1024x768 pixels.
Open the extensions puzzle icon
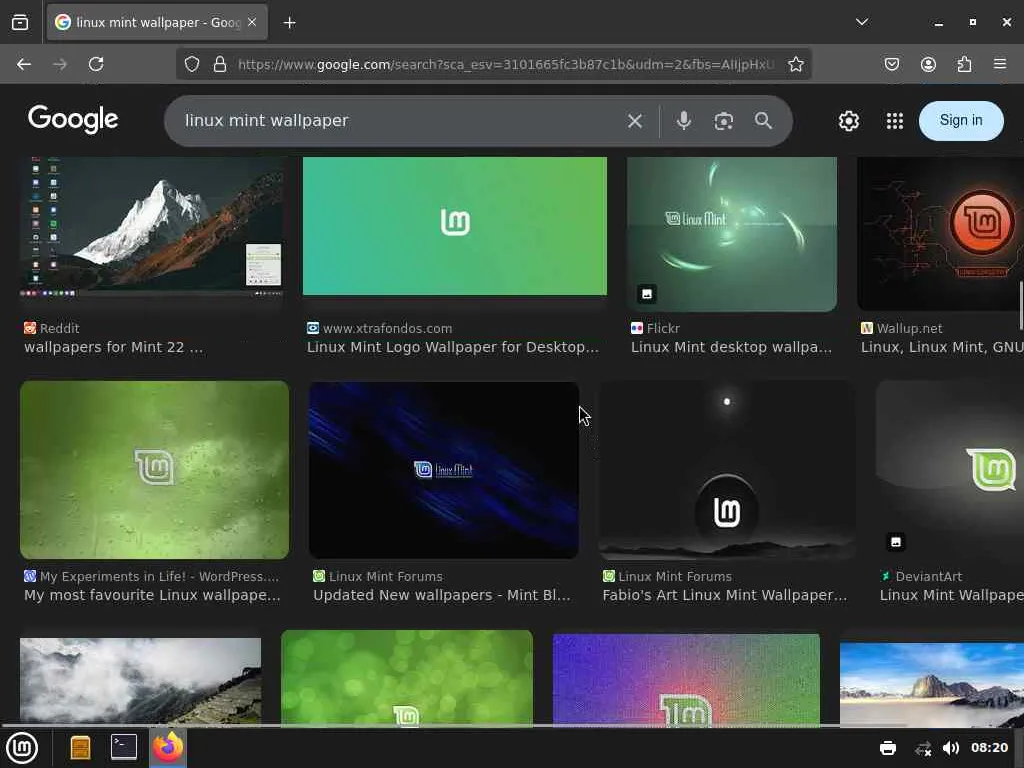[x=964, y=64]
